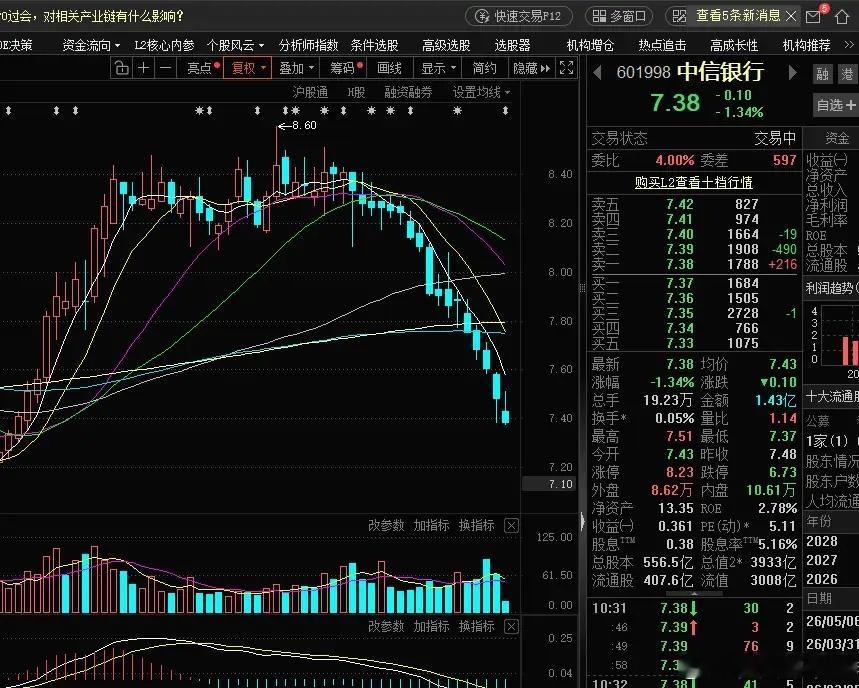Expand 隐藏 hidden toolbar items
859x688 pixels.
tap(531, 68)
